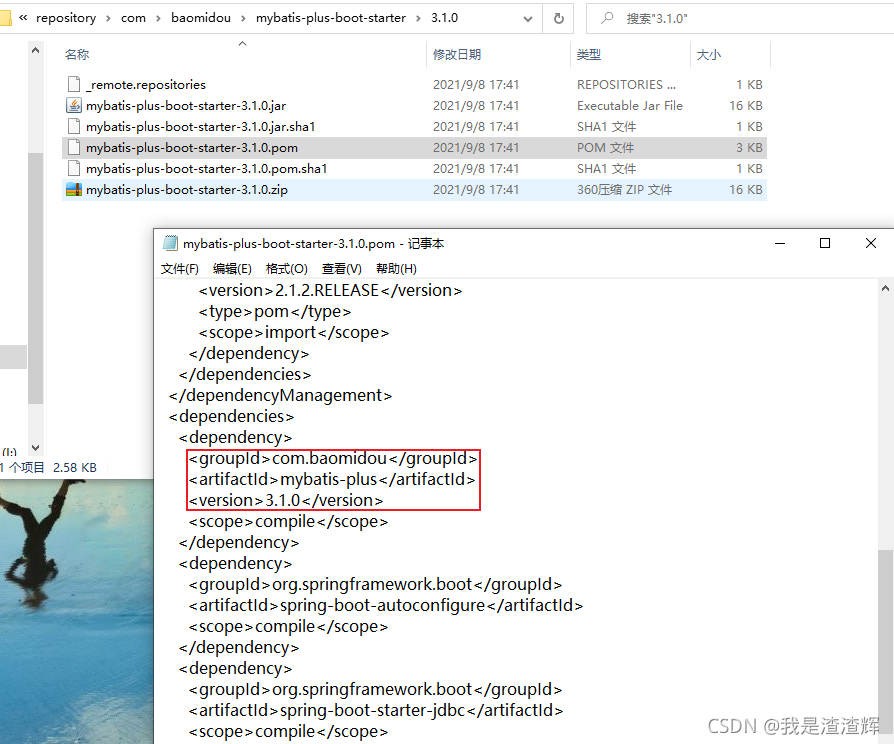
Task: Click line '<version>3.1.0</version>' in Notepad
Action: 286,501
